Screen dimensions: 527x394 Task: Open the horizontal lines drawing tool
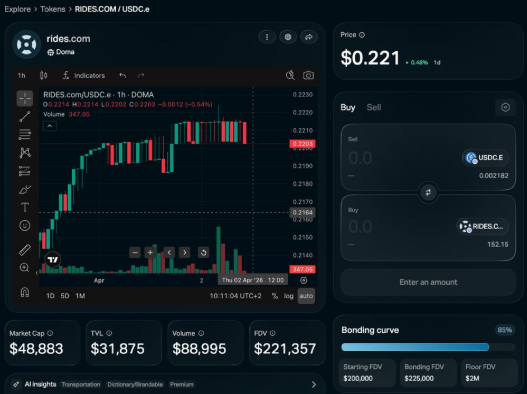[x=25, y=134]
